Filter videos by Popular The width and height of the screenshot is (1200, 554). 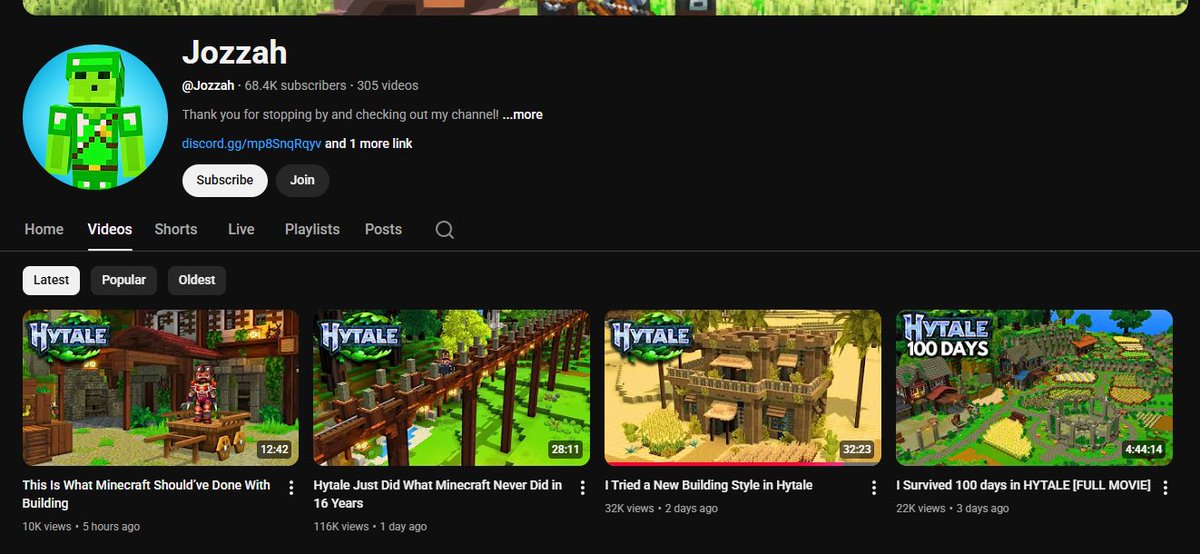click(x=124, y=280)
